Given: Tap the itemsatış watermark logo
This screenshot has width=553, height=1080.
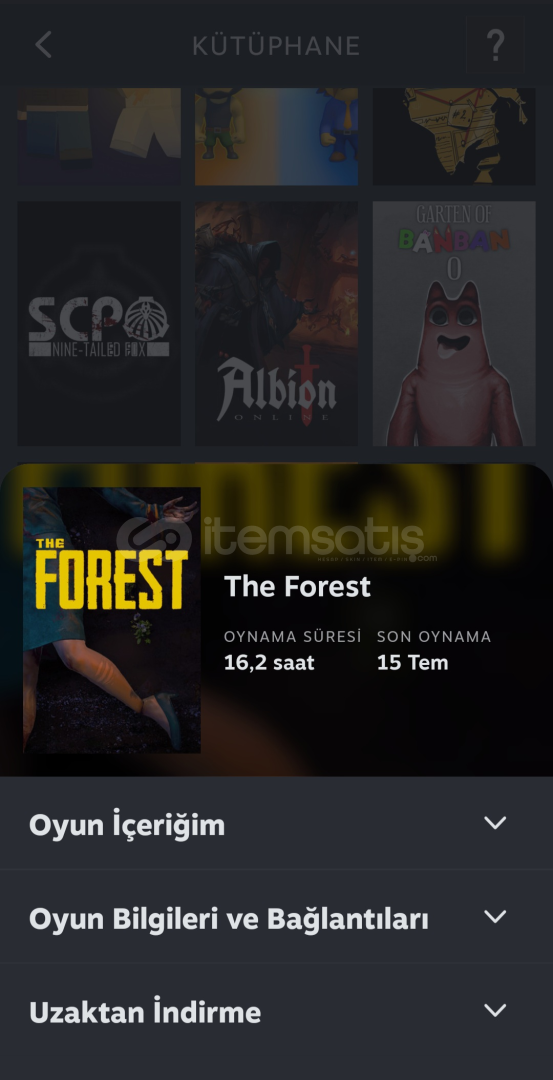Looking at the screenshot, I should click(x=276, y=539).
